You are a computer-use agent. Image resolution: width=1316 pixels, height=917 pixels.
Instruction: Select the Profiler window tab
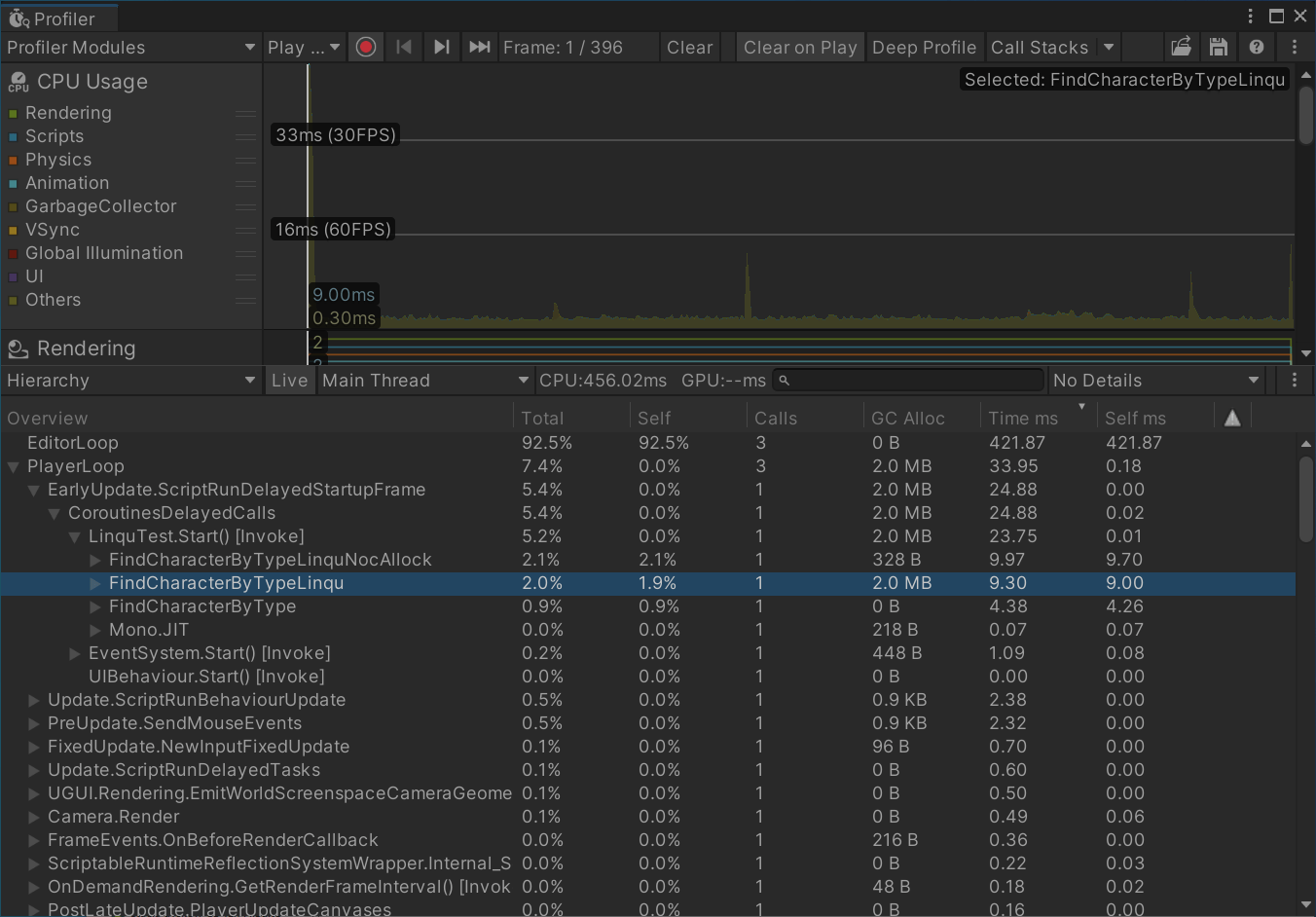59,18
